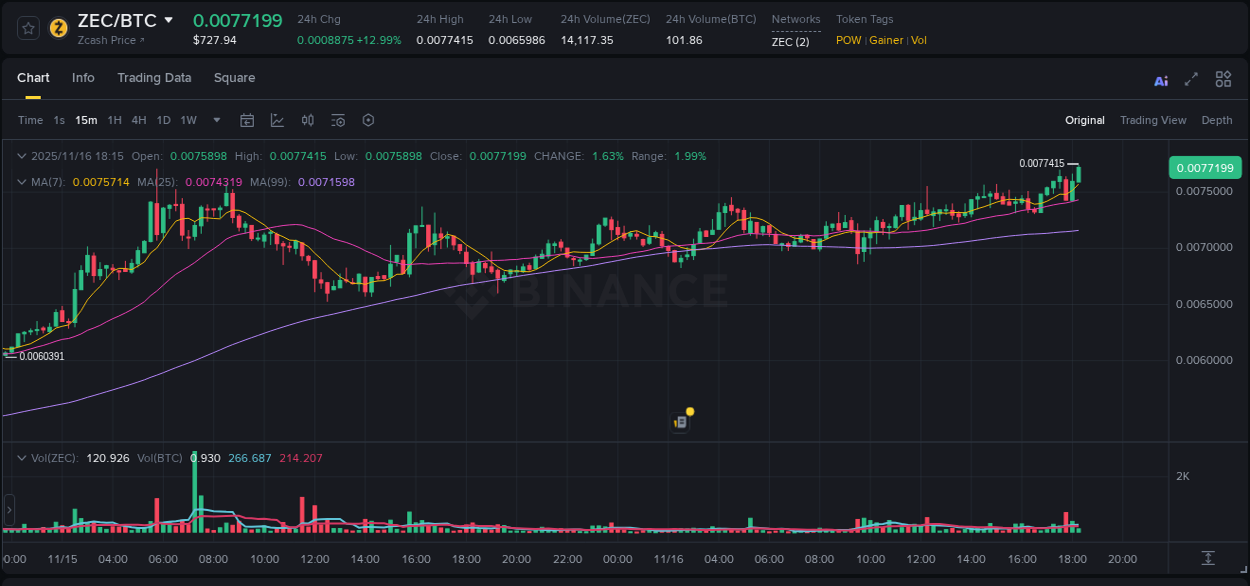Open the ZEC/BTC pair selector dropdown
This screenshot has width=1250, height=586.
pos(167,19)
